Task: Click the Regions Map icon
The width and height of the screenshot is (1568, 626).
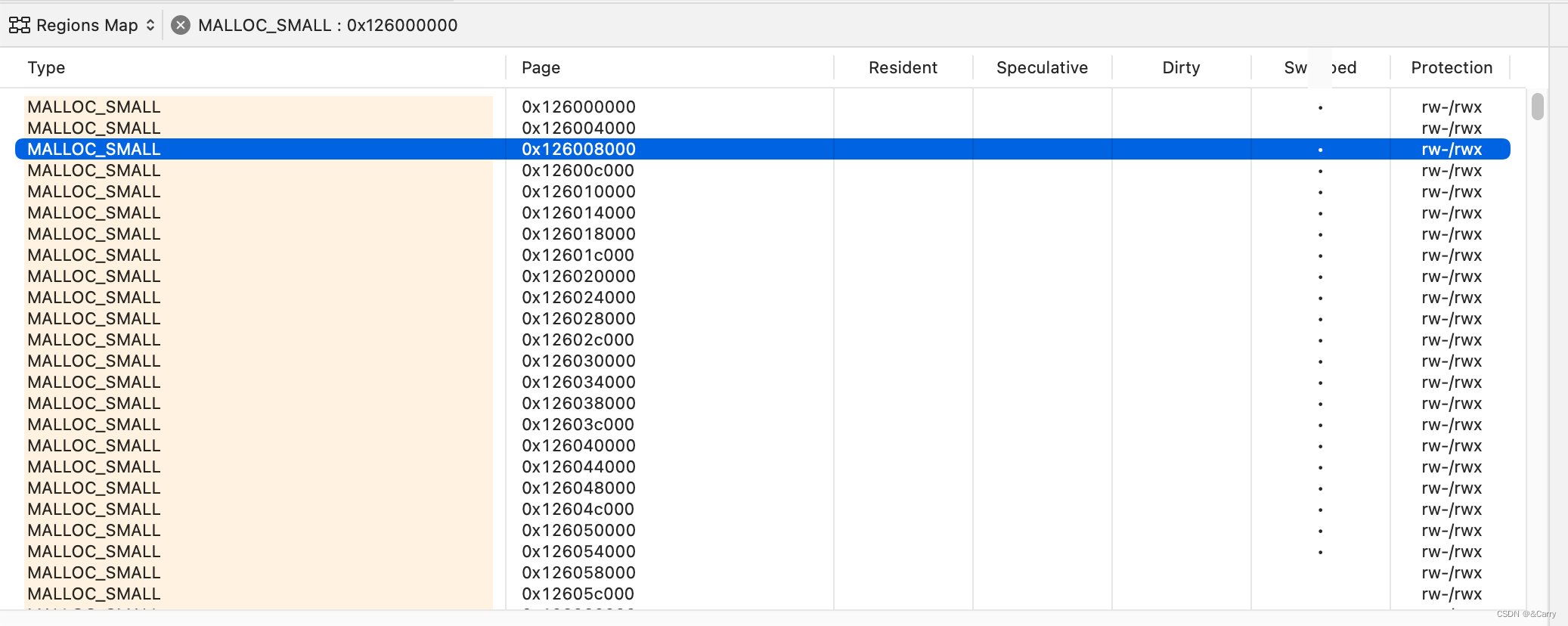Action: point(20,25)
